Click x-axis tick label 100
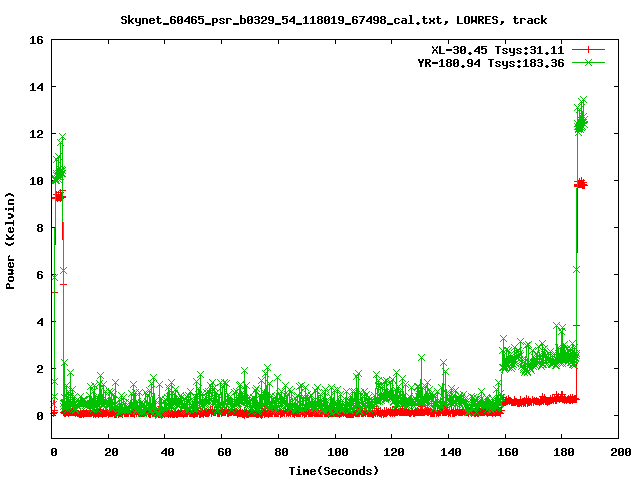Image resolution: width=640 pixels, height=480 pixels. [x=338, y=452]
